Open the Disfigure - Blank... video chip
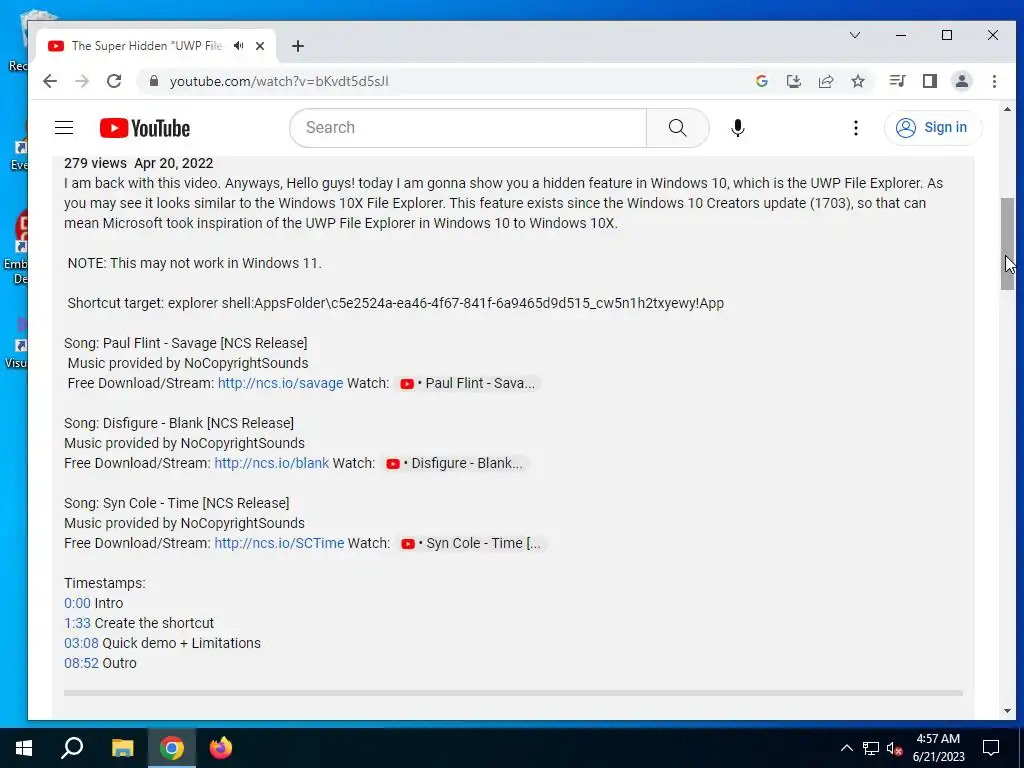 tap(454, 463)
